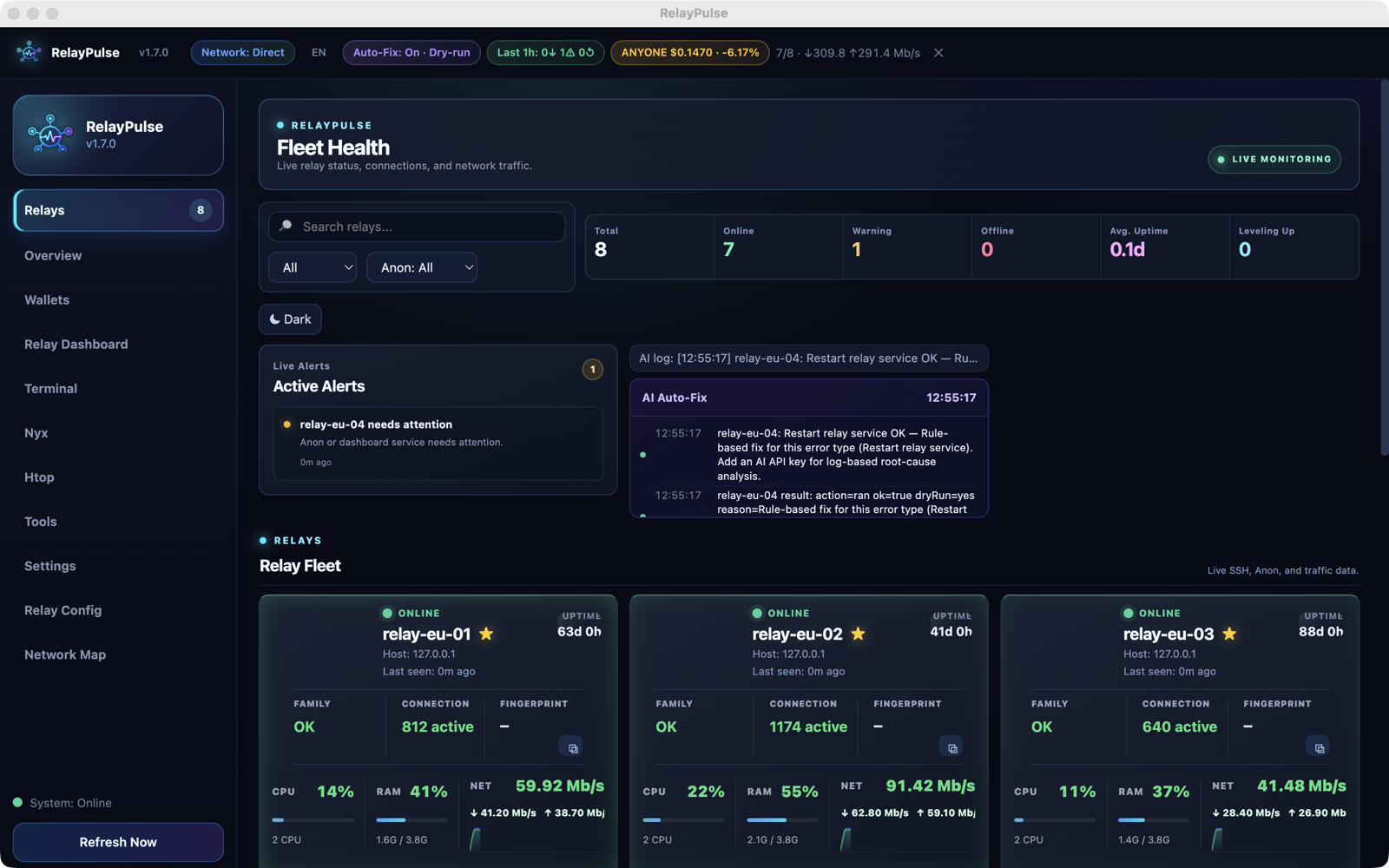Image resolution: width=1389 pixels, height=868 pixels.
Task: Click the Active Alerts count badge
Action: tap(592, 370)
